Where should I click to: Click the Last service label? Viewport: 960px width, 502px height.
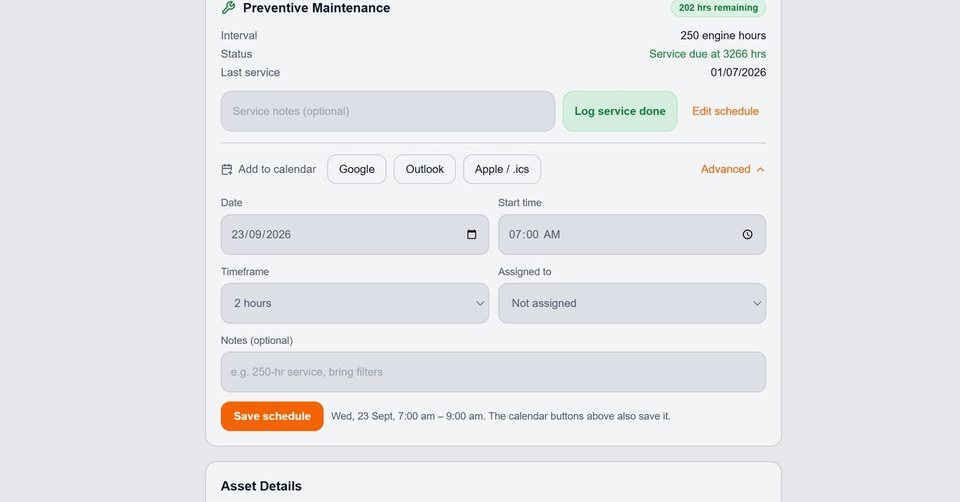click(x=250, y=72)
